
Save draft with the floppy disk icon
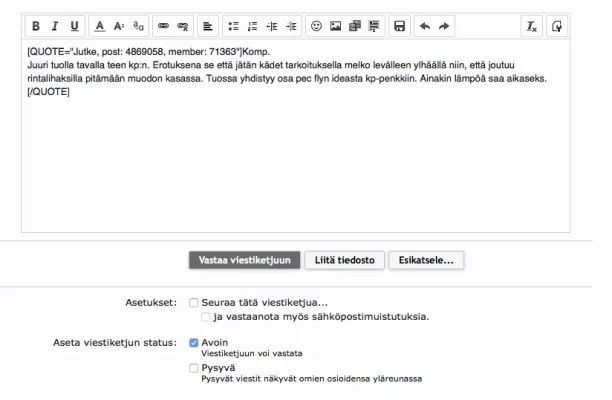399,26
